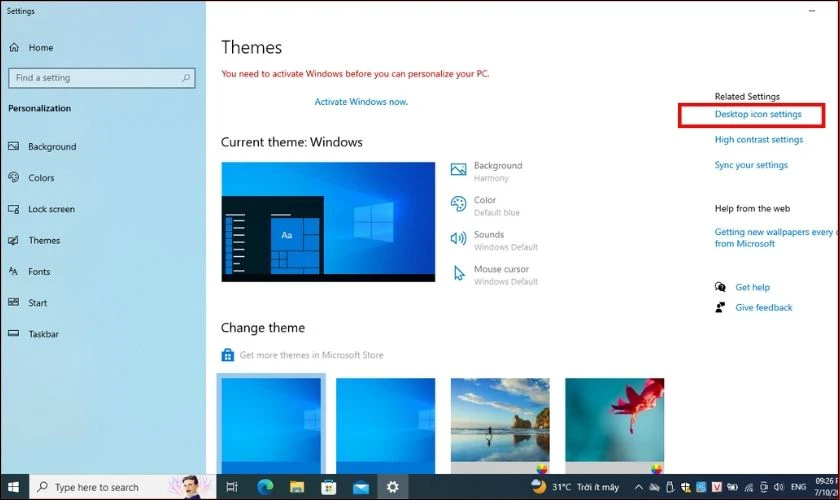Click the blue square tray app icon
This screenshot has height=500, width=840.
click(x=701, y=487)
